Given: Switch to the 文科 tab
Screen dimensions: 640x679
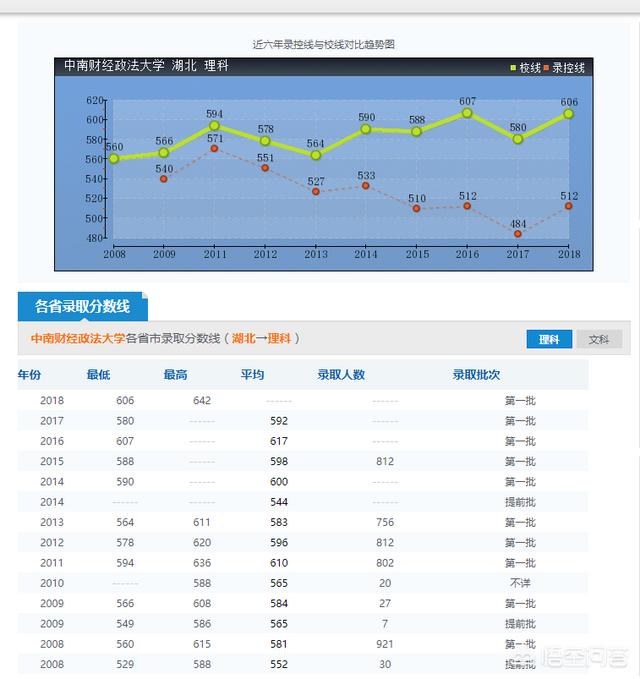Looking at the screenshot, I should tap(599, 339).
